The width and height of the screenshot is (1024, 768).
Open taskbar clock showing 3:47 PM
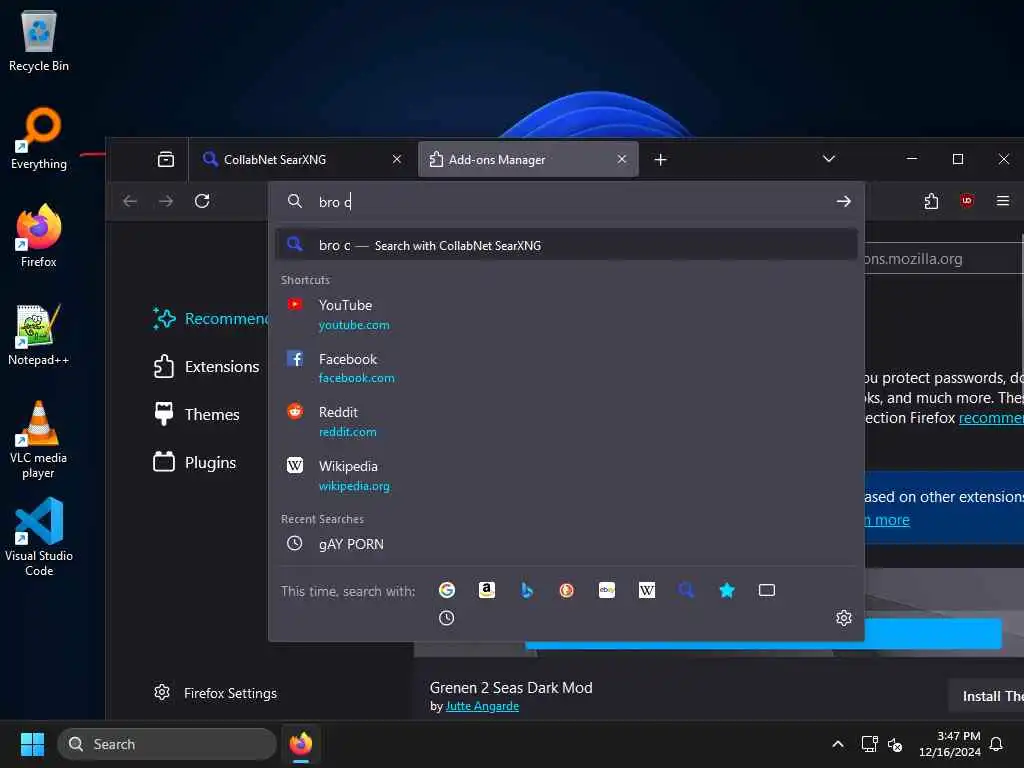pyautogui.click(x=950, y=744)
